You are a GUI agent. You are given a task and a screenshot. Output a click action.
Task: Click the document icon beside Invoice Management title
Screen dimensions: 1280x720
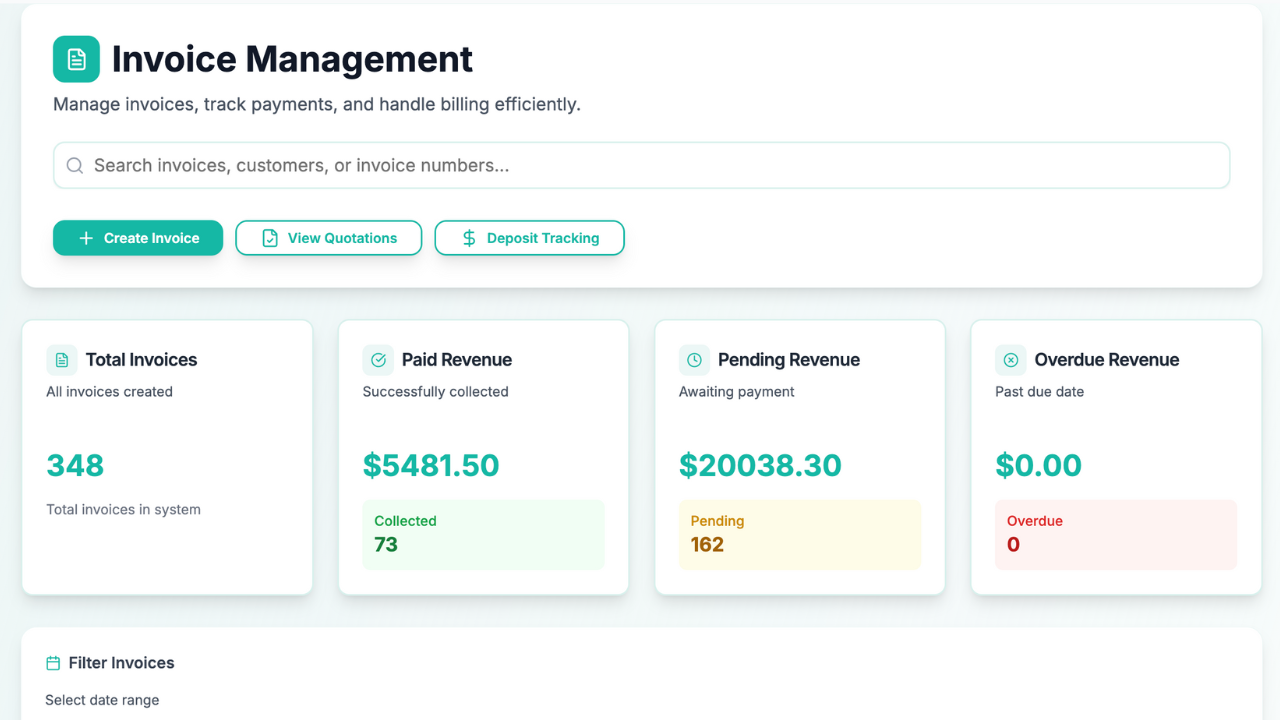pos(77,59)
